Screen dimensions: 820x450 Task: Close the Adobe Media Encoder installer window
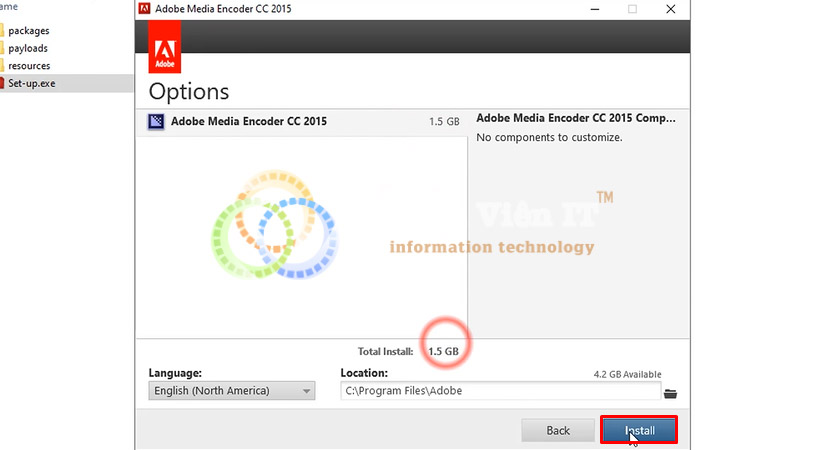click(670, 9)
